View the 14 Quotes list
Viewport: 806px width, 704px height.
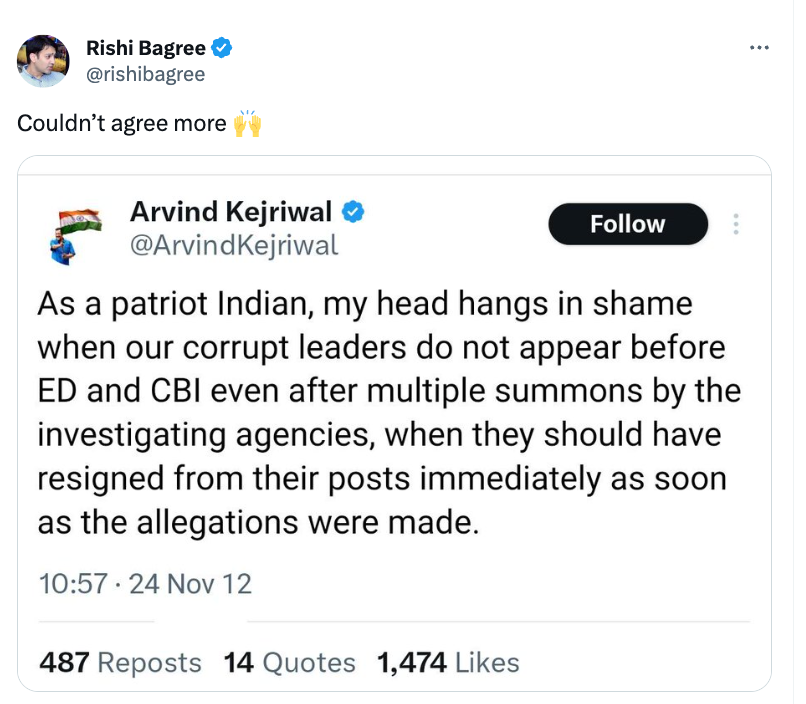(290, 662)
